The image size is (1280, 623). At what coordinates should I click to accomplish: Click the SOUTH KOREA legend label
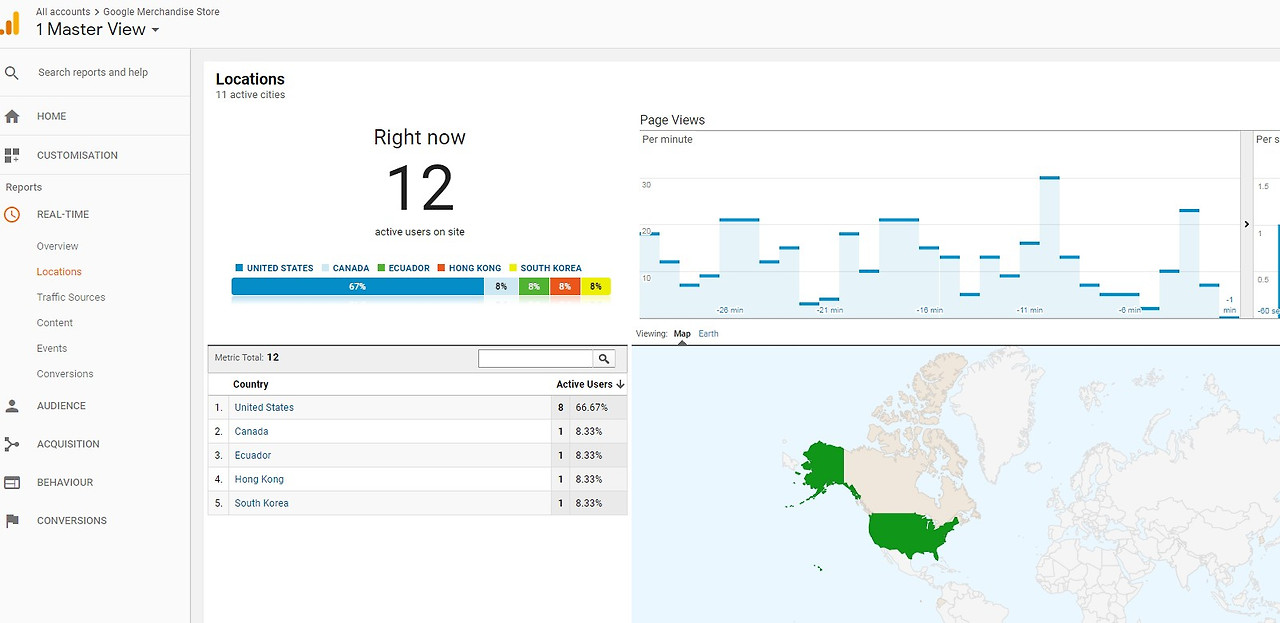coord(551,268)
